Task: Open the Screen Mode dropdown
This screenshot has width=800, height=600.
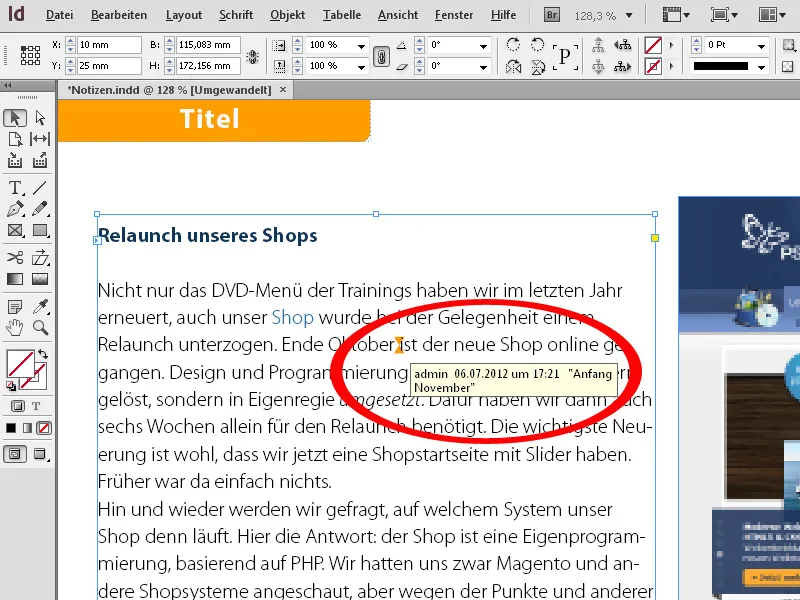Action: tap(724, 15)
